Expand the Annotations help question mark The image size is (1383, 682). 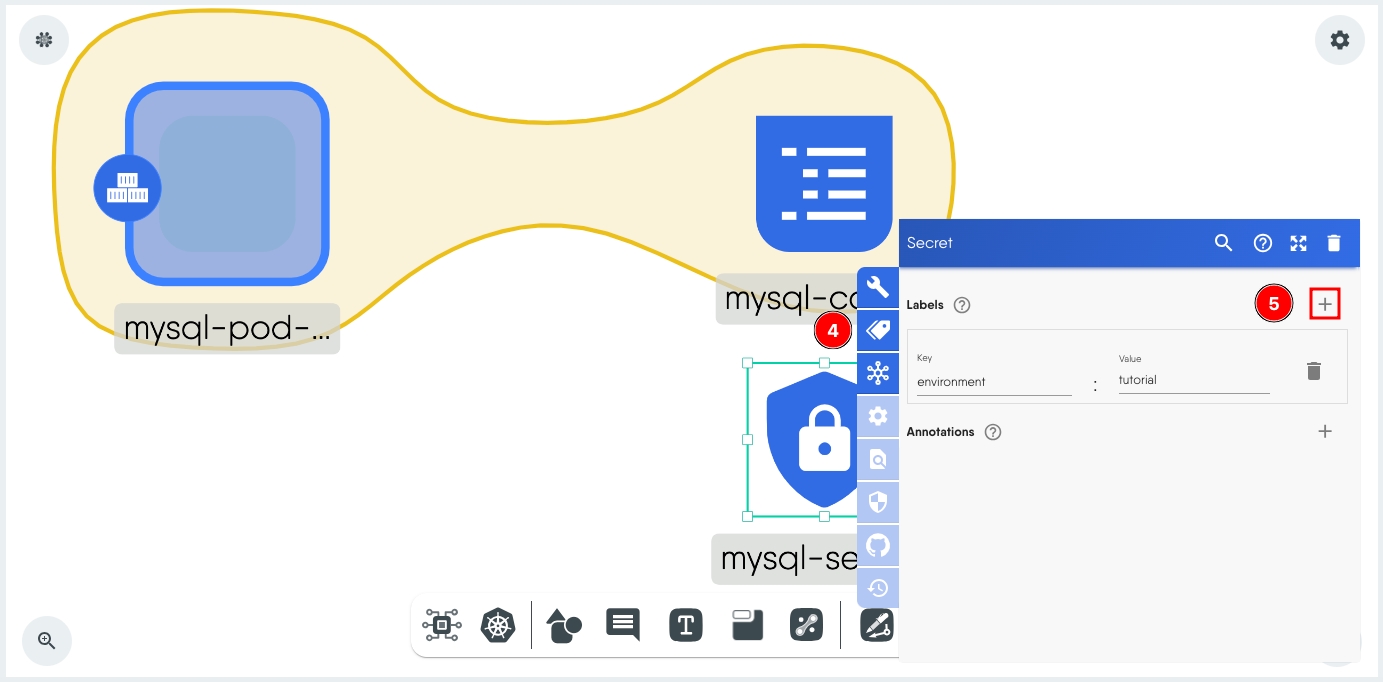tap(992, 432)
